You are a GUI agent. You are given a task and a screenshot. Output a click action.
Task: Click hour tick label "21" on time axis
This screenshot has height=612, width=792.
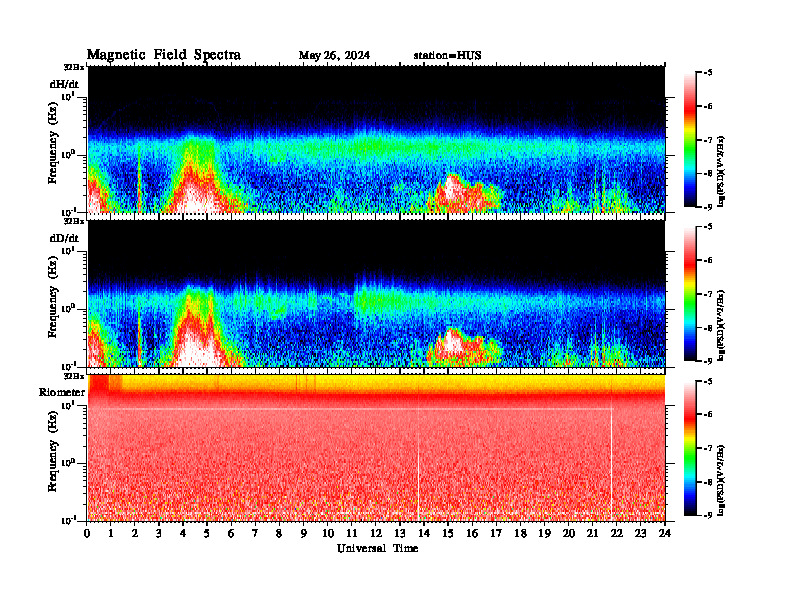(x=592, y=534)
